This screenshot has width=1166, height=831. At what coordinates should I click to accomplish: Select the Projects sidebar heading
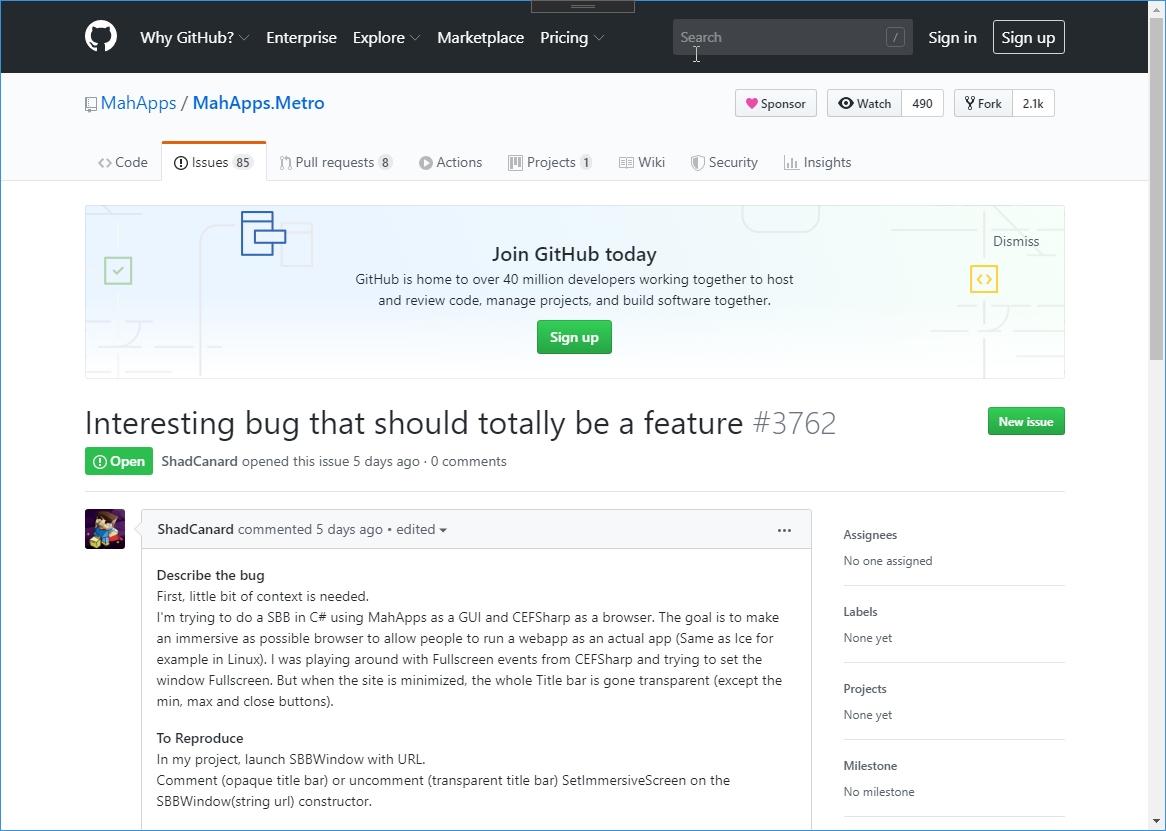coord(865,688)
